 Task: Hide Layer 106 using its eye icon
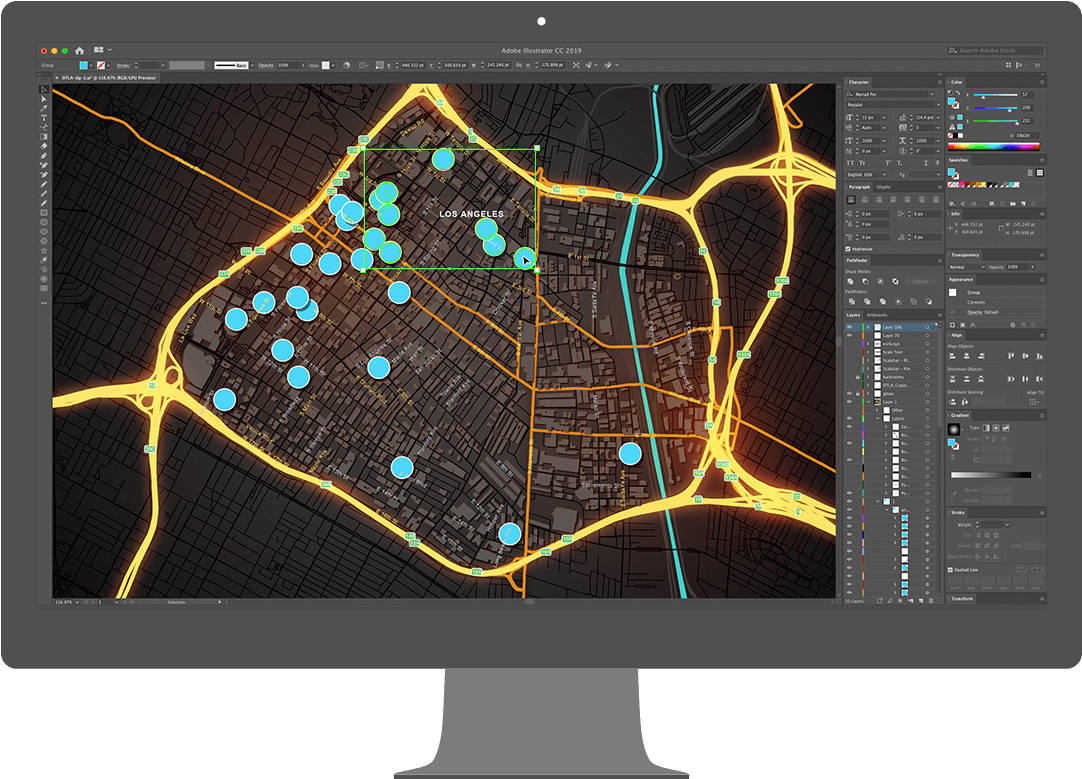click(849, 327)
